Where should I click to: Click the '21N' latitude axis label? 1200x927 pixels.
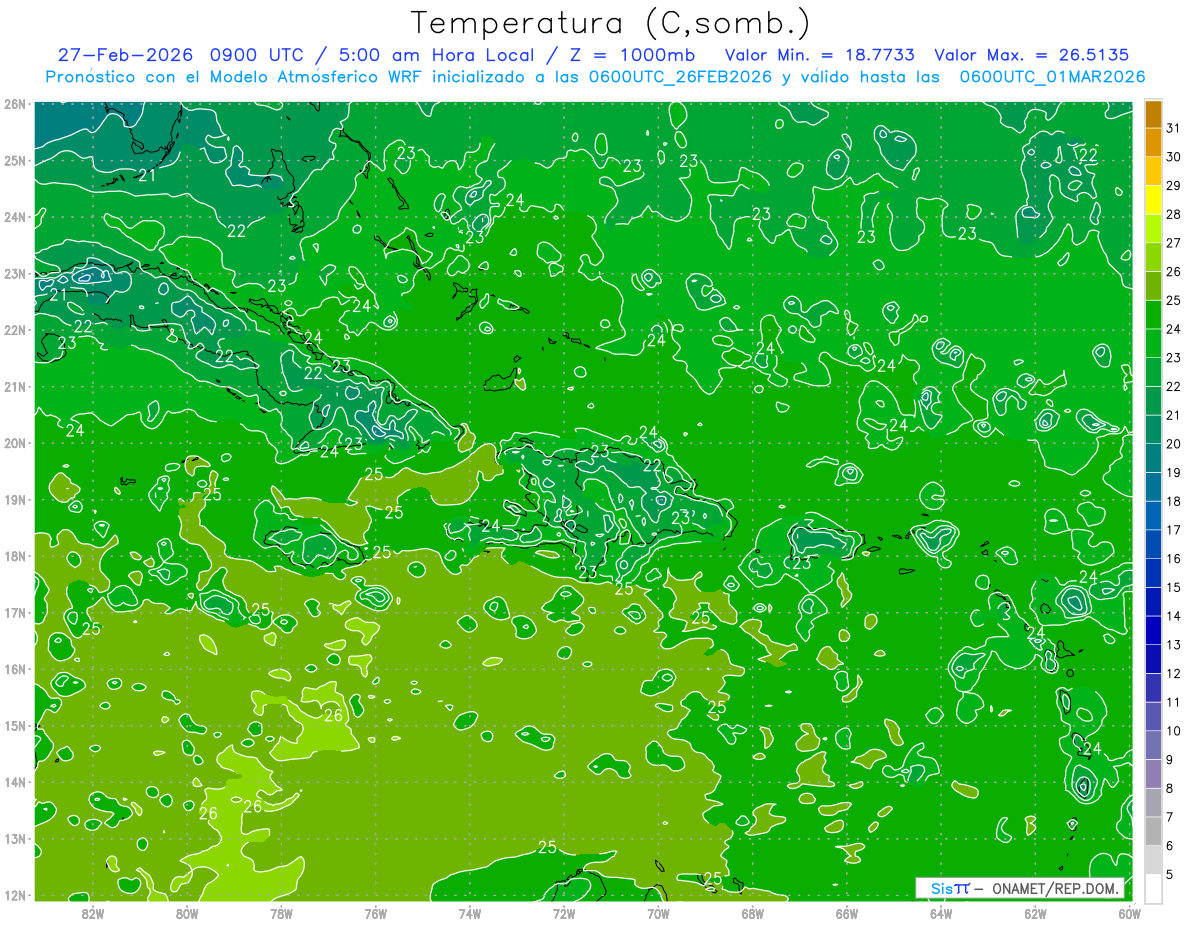(14, 386)
